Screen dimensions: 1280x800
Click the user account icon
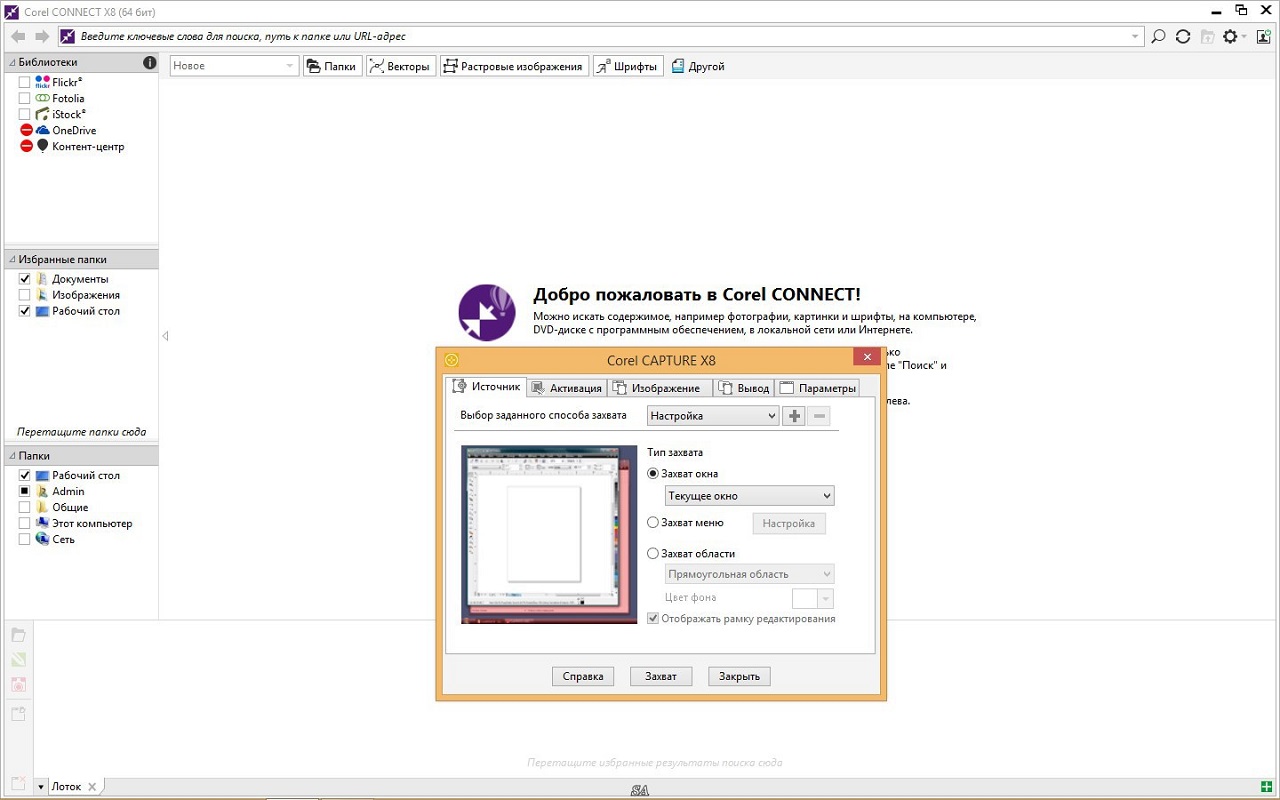1263,37
